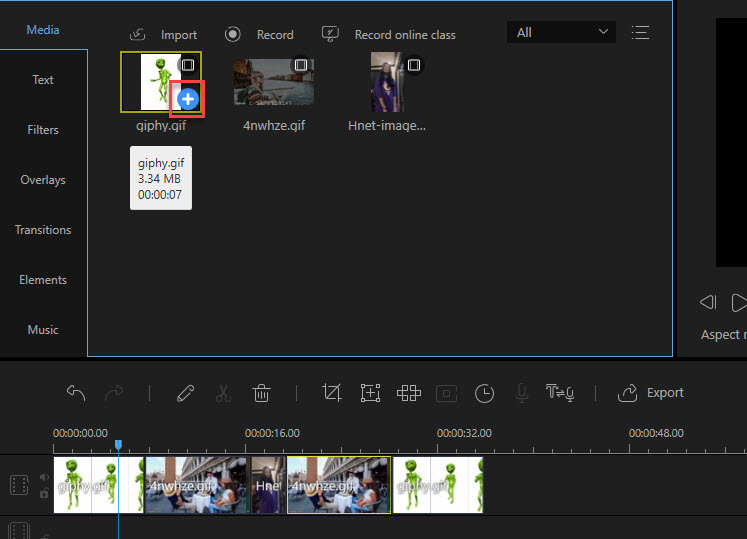Switch to list view icon
The height and width of the screenshot is (539, 747).
tap(640, 33)
